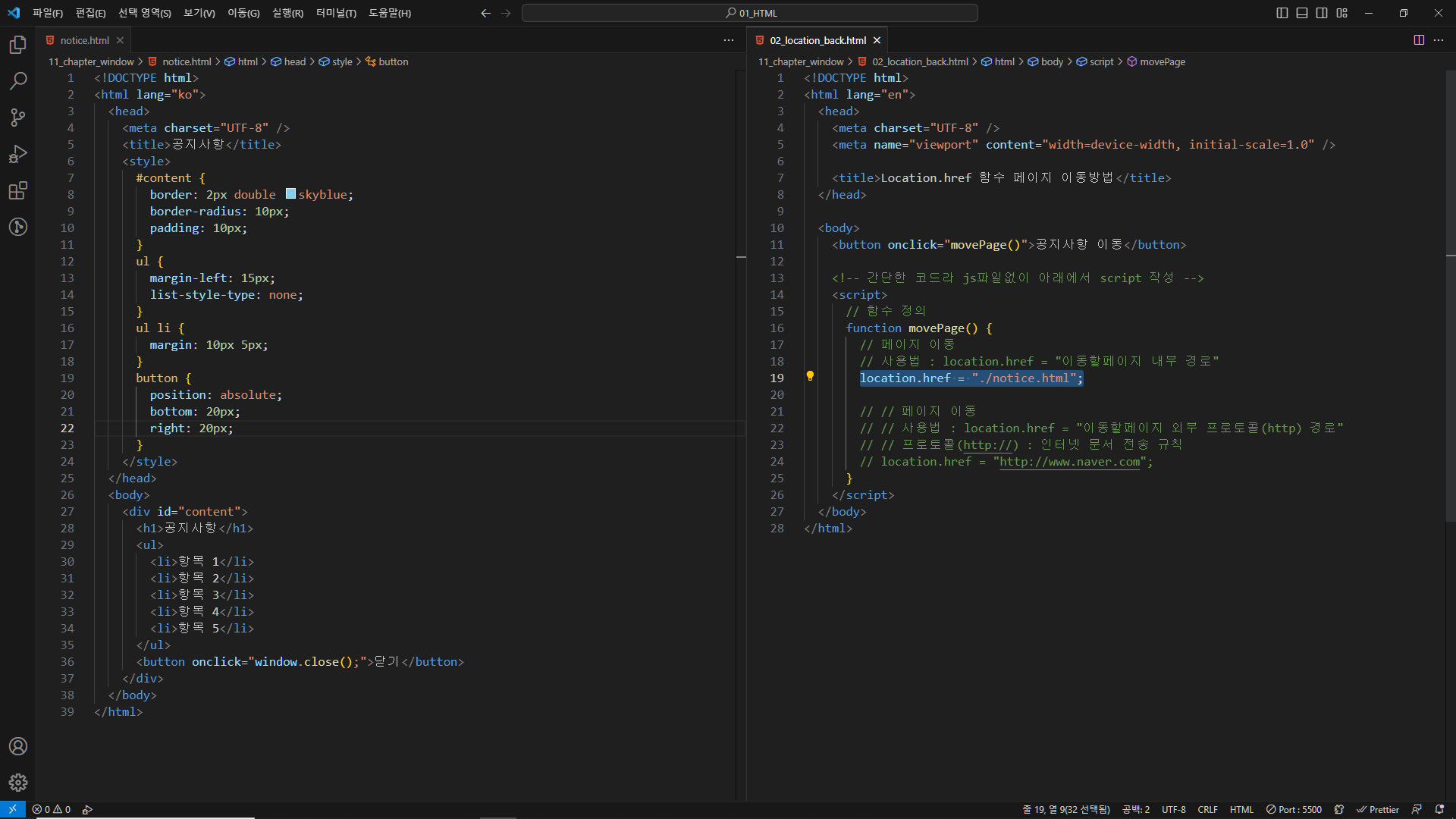Switch to the notice.html tab
Viewport: 1456px width, 819px height.
coord(84,40)
